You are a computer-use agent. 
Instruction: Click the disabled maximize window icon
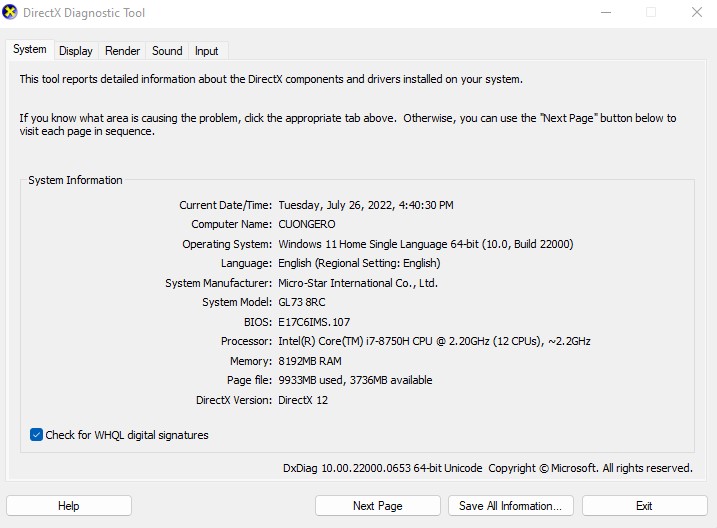(651, 12)
